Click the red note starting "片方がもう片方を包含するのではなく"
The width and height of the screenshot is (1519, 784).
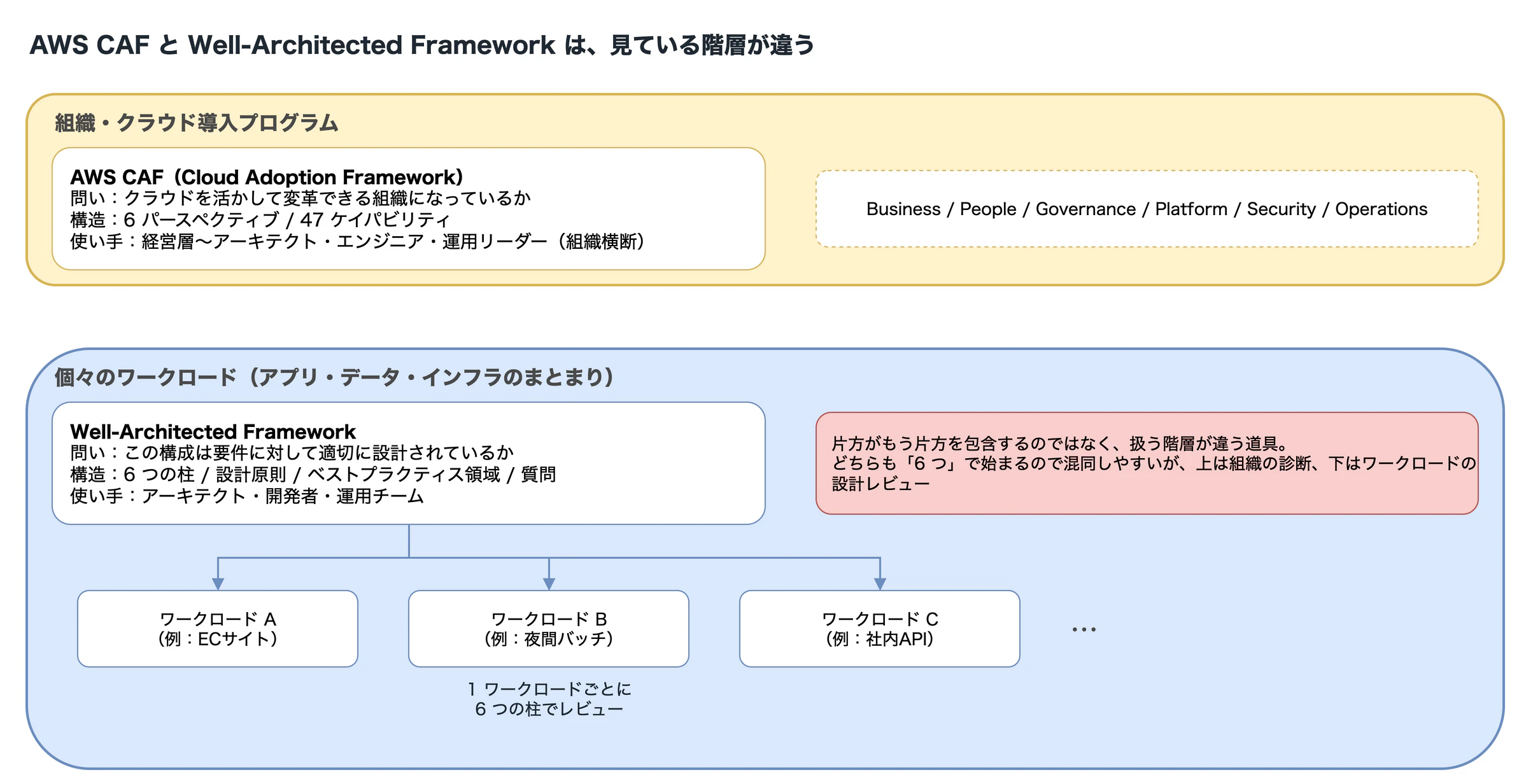[1147, 463]
